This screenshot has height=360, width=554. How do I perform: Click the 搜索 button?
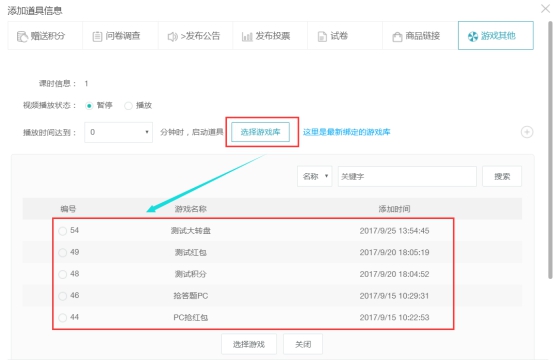[x=502, y=176]
